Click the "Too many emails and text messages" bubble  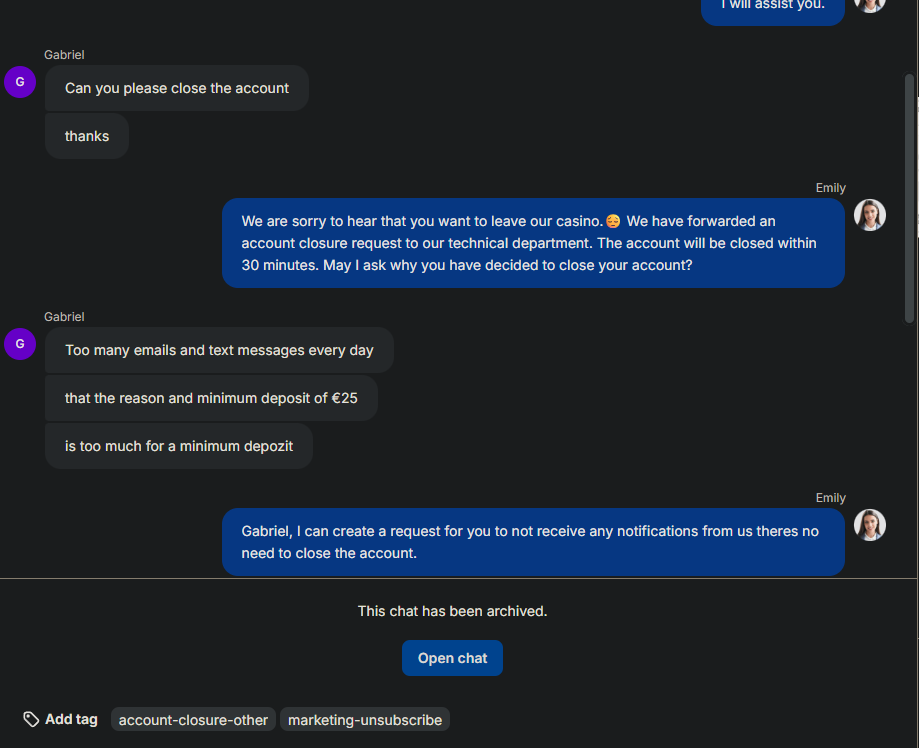(219, 350)
